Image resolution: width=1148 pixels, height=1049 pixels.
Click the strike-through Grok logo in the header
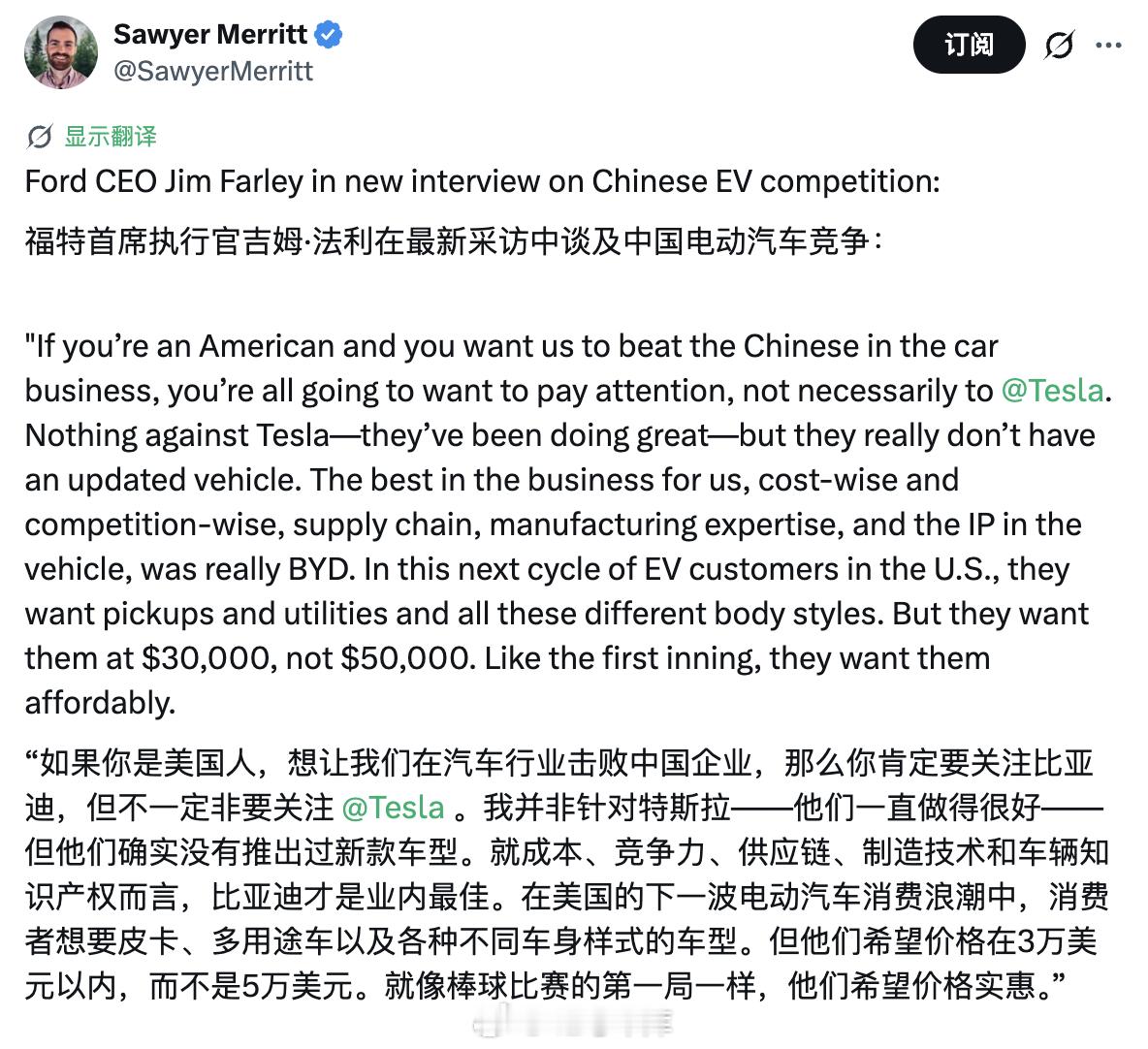pos(1059,45)
